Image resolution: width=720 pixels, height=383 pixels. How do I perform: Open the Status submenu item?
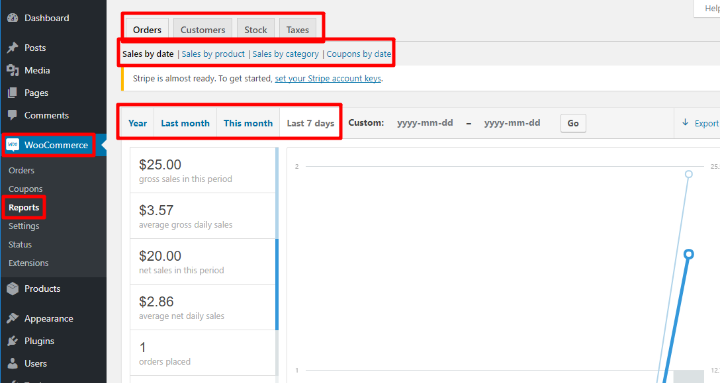[20, 244]
